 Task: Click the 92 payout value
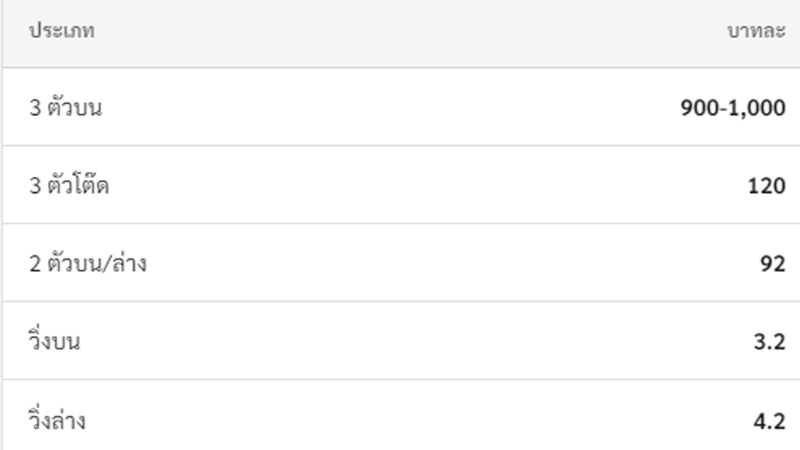coord(772,264)
